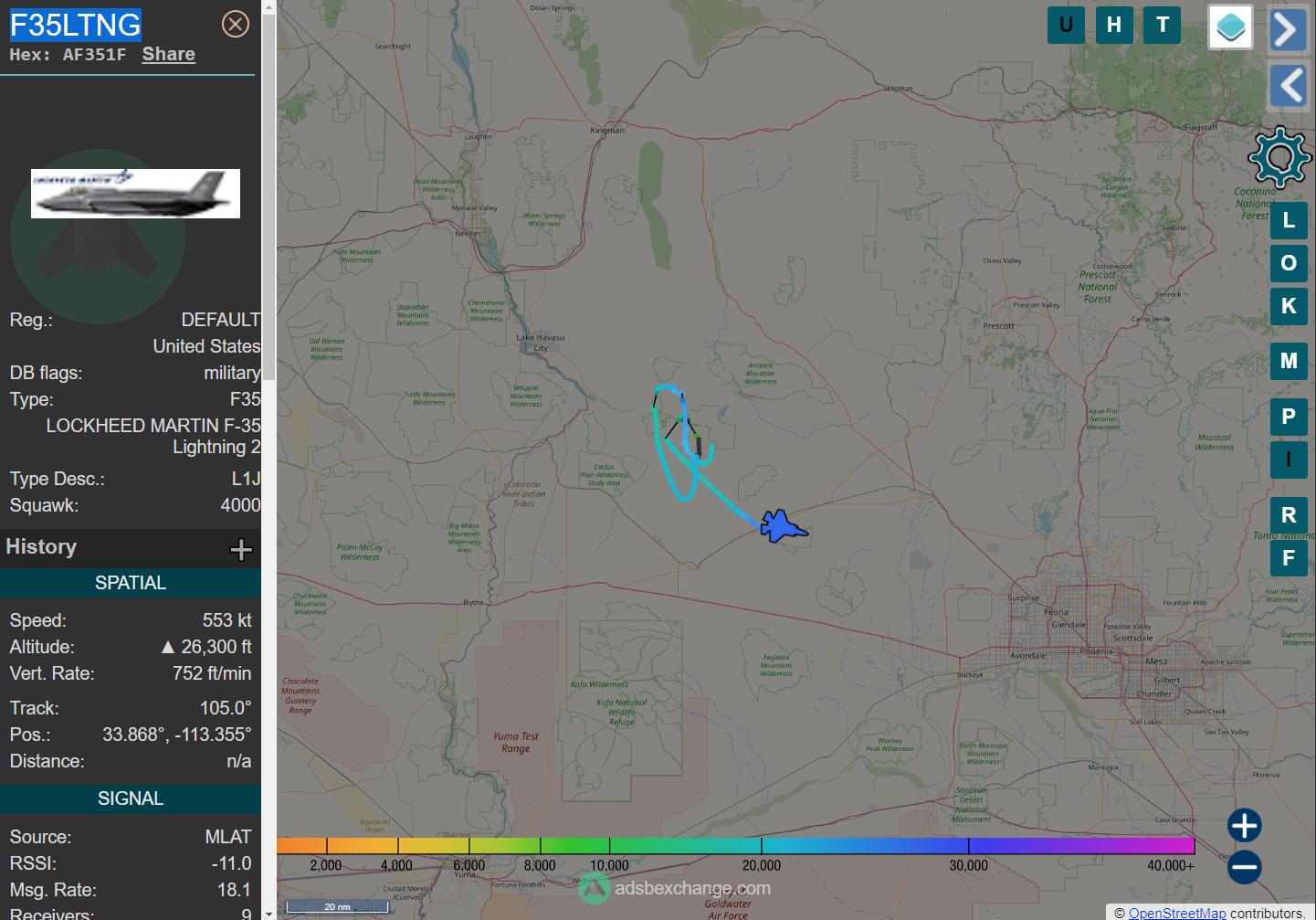
Task: Click the RSSI -11.0 value
Action: click(x=231, y=863)
